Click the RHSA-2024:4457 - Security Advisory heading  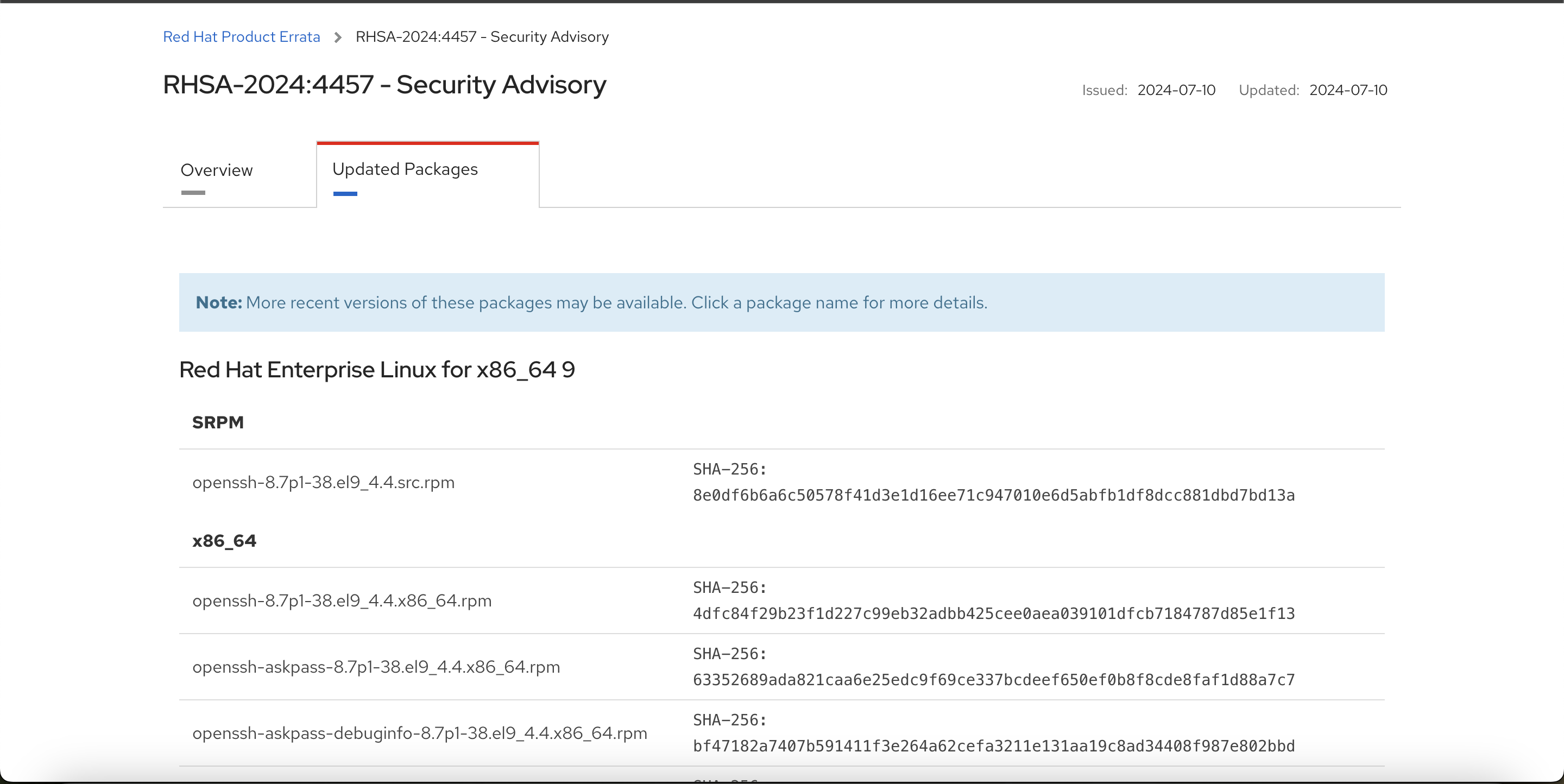(x=384, y=84)
